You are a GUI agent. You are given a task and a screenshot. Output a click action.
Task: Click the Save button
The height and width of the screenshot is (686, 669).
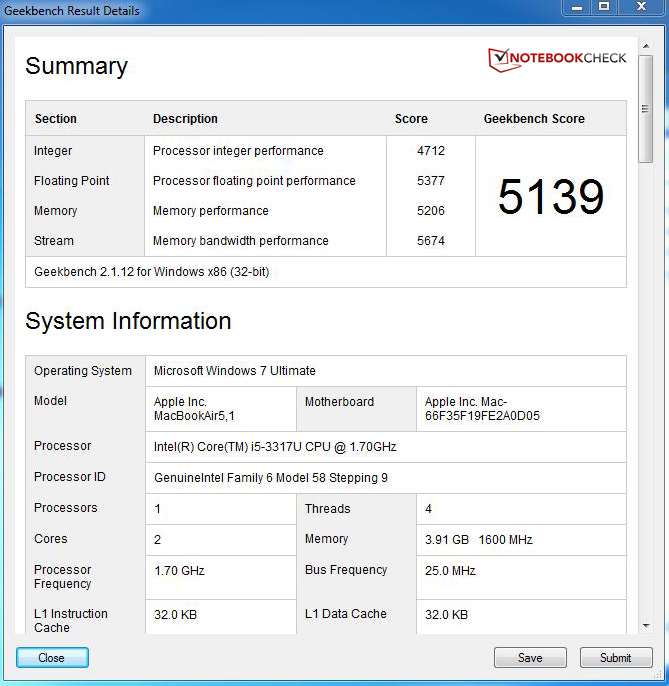pyautogui.click(x=530, y=657)
